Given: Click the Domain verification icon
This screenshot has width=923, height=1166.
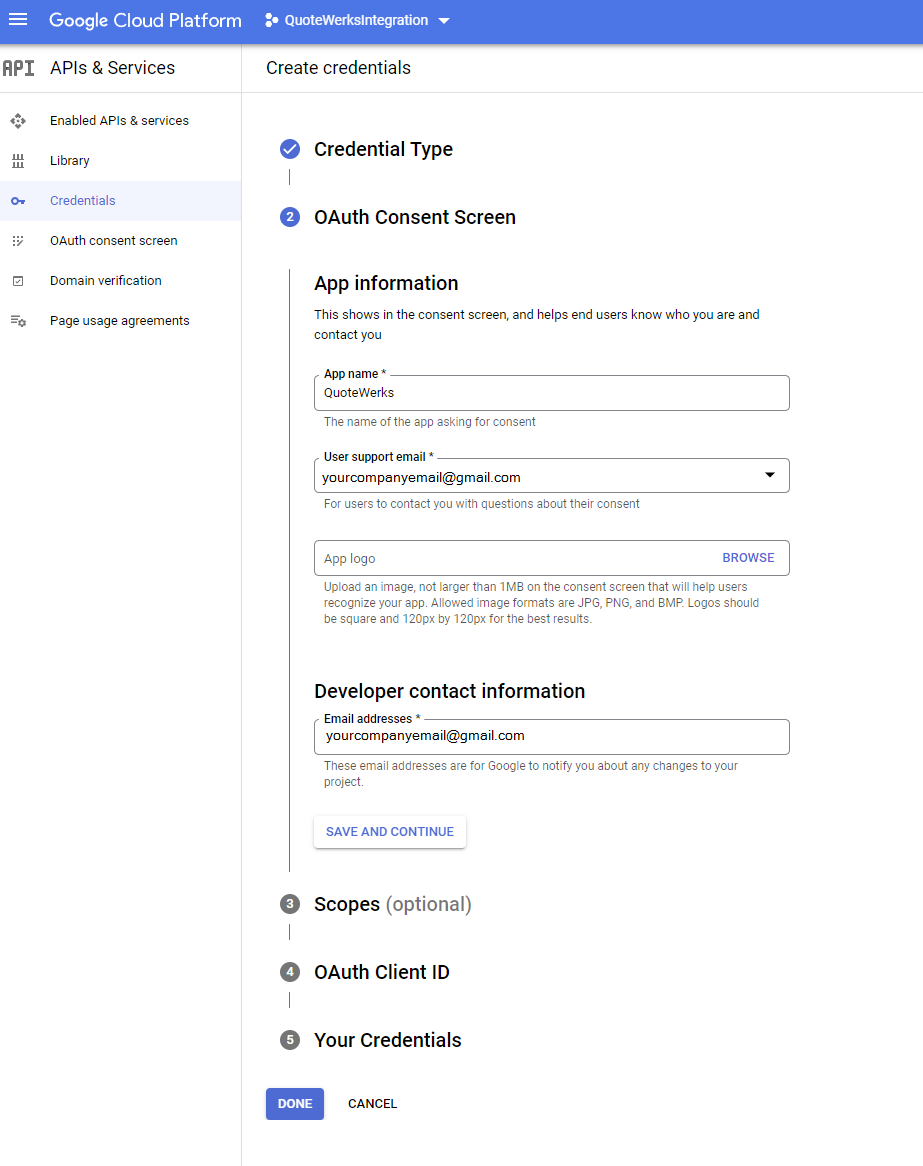Looking at the screenshot, I should 17,281.
